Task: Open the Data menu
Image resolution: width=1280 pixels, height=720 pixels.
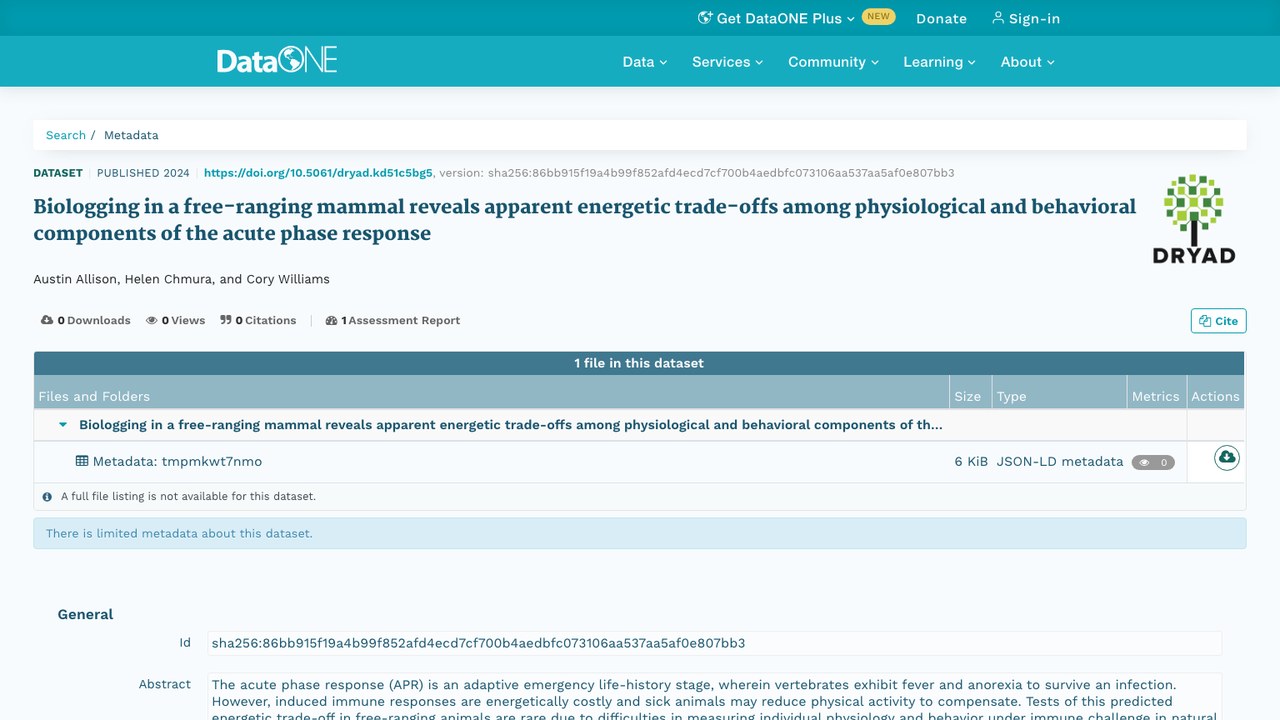Action: pyautogui.click(x=645, y=61)
